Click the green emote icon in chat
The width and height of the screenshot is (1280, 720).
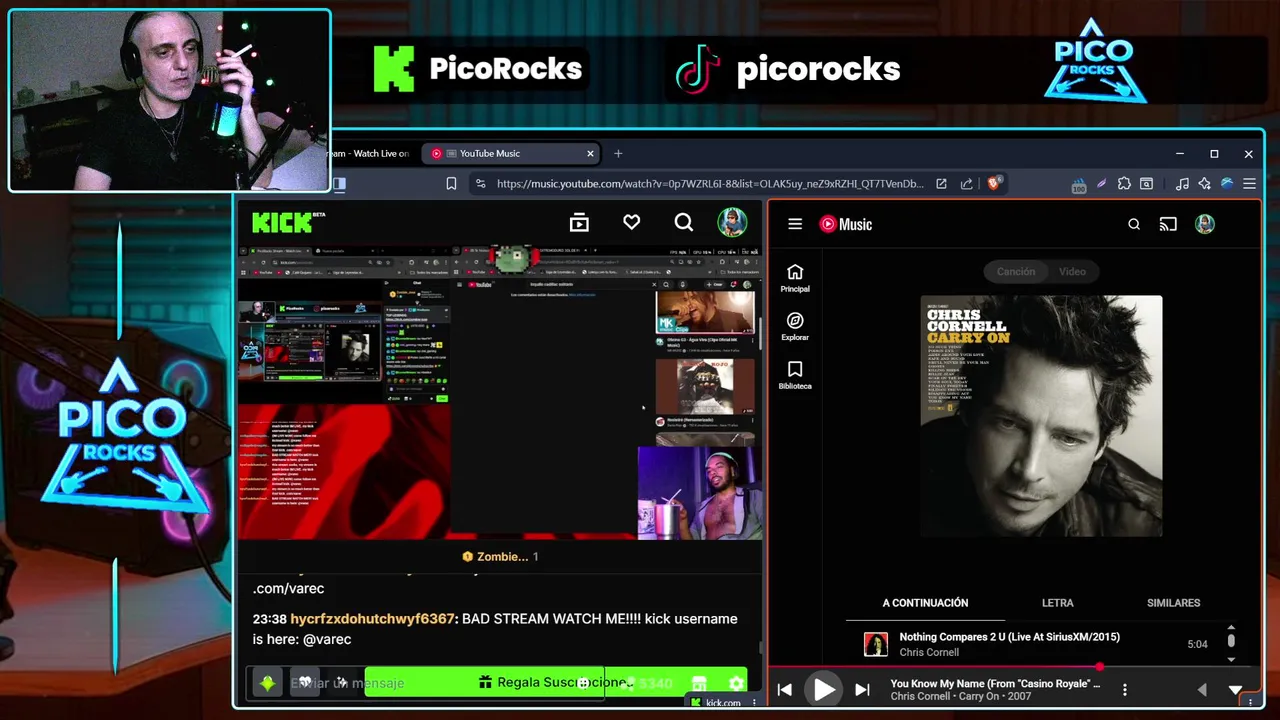click(268, 683)
